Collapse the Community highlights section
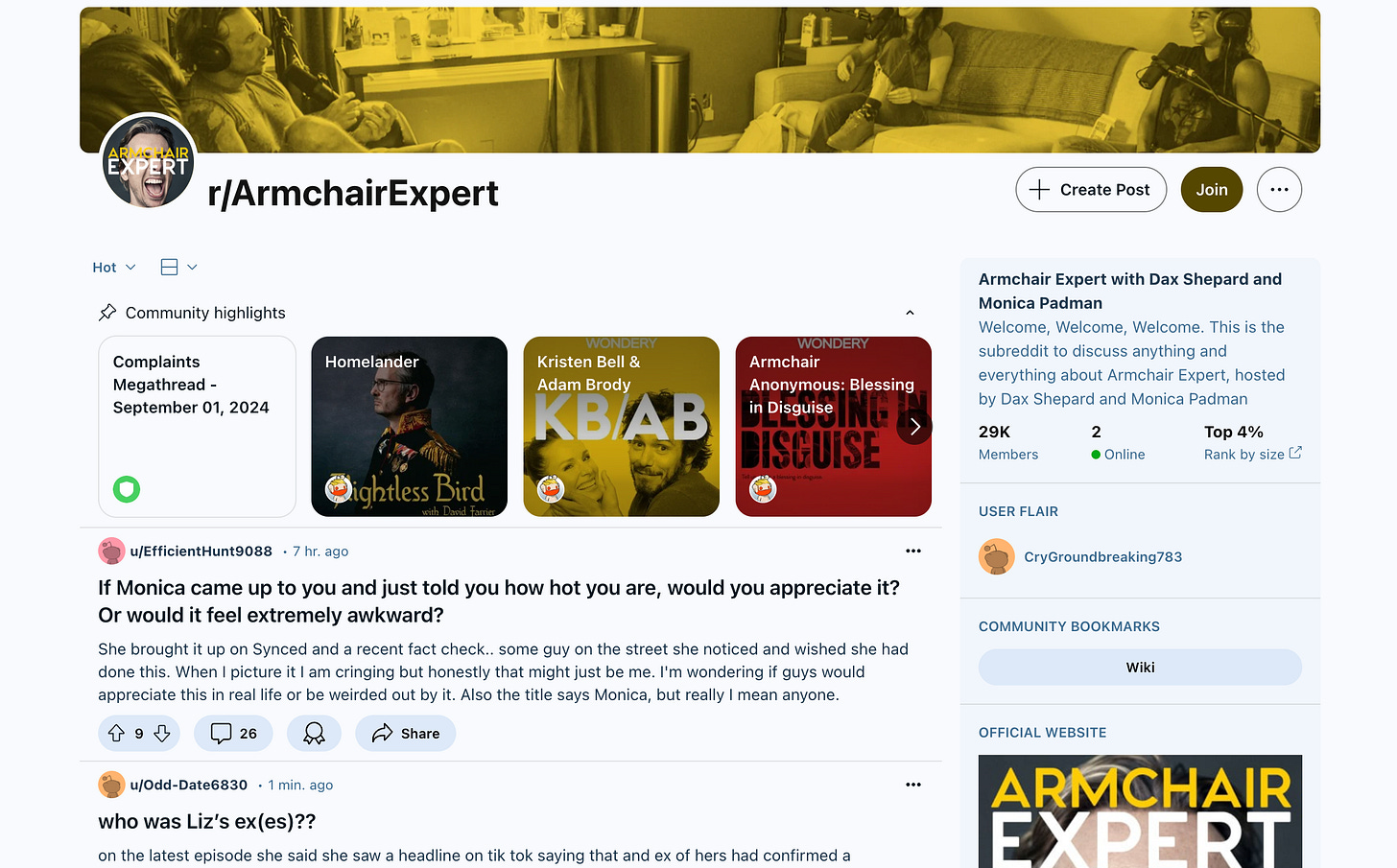The height and width of the screenshot is (868, 1397). (910, 313)
